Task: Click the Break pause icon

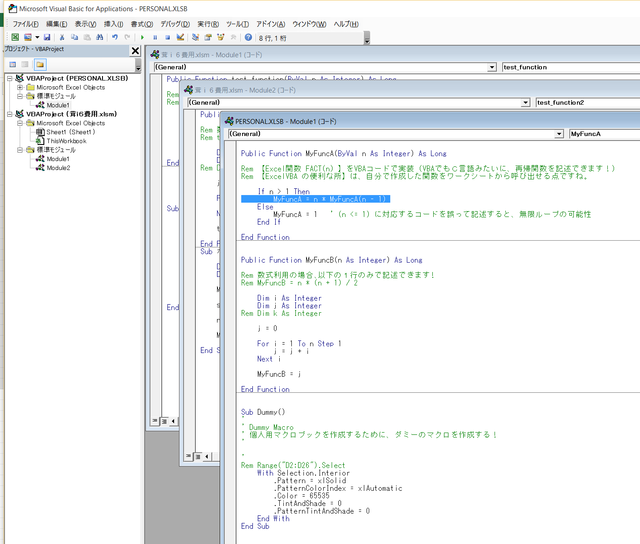Action: click(155, 38)
